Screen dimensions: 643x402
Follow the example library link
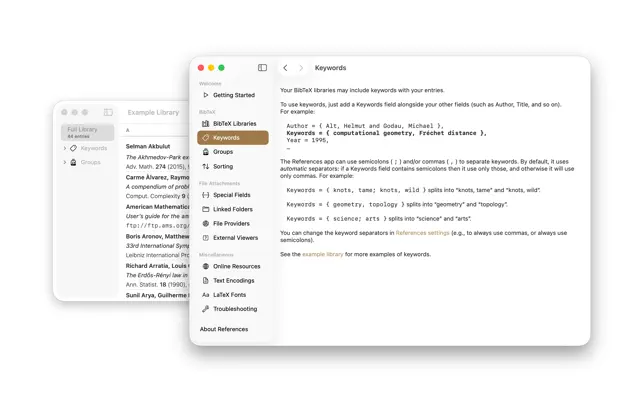pyautogui.click(x=323, y=254)
